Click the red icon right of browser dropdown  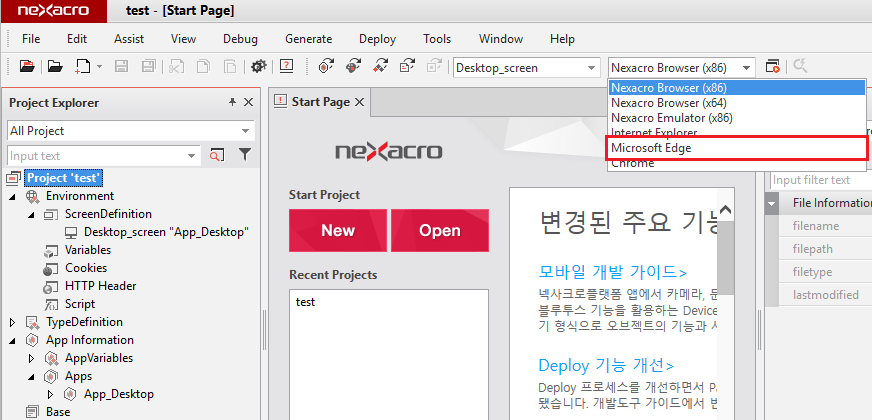772,67
